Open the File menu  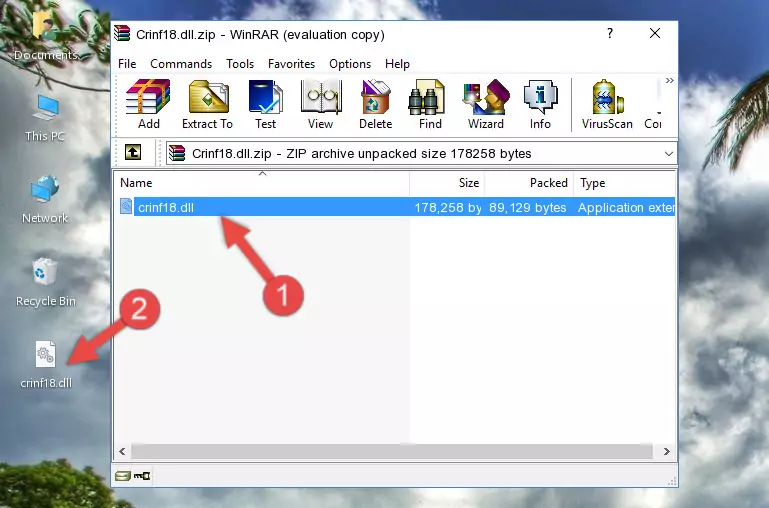(127, 64)
